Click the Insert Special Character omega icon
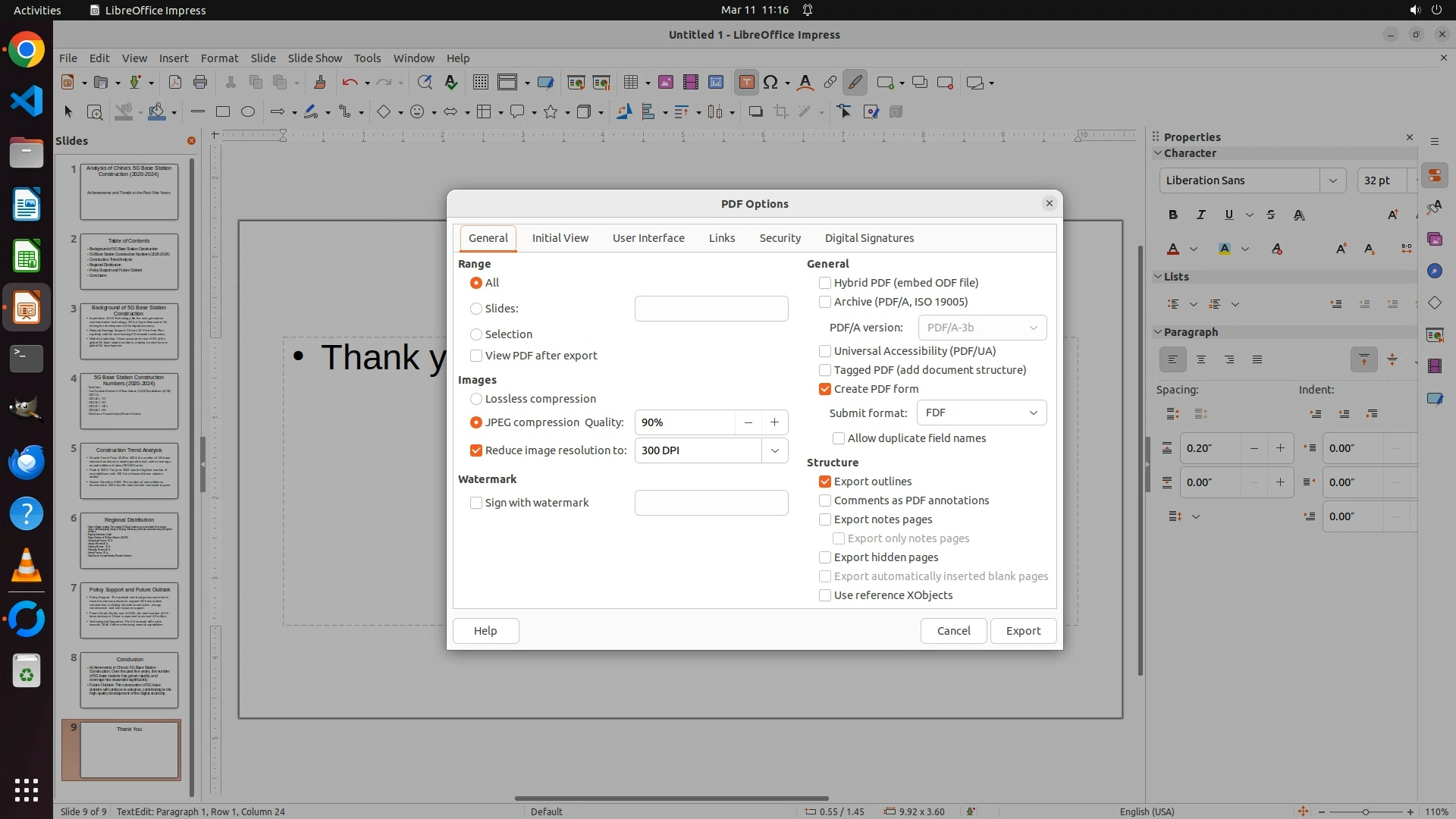The width and height of the screenshot is (1456, 819). tap(770, 83)
